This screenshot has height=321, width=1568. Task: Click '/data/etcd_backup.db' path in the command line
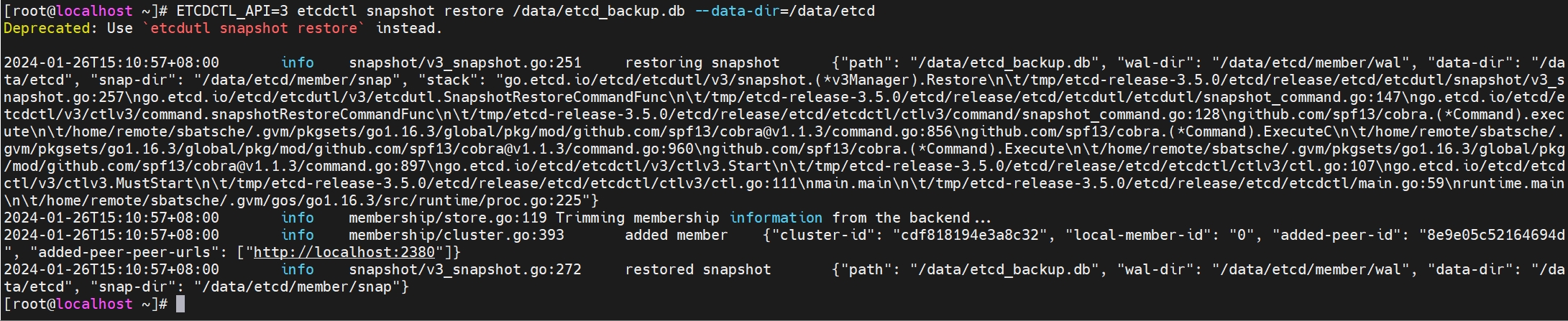599,11
